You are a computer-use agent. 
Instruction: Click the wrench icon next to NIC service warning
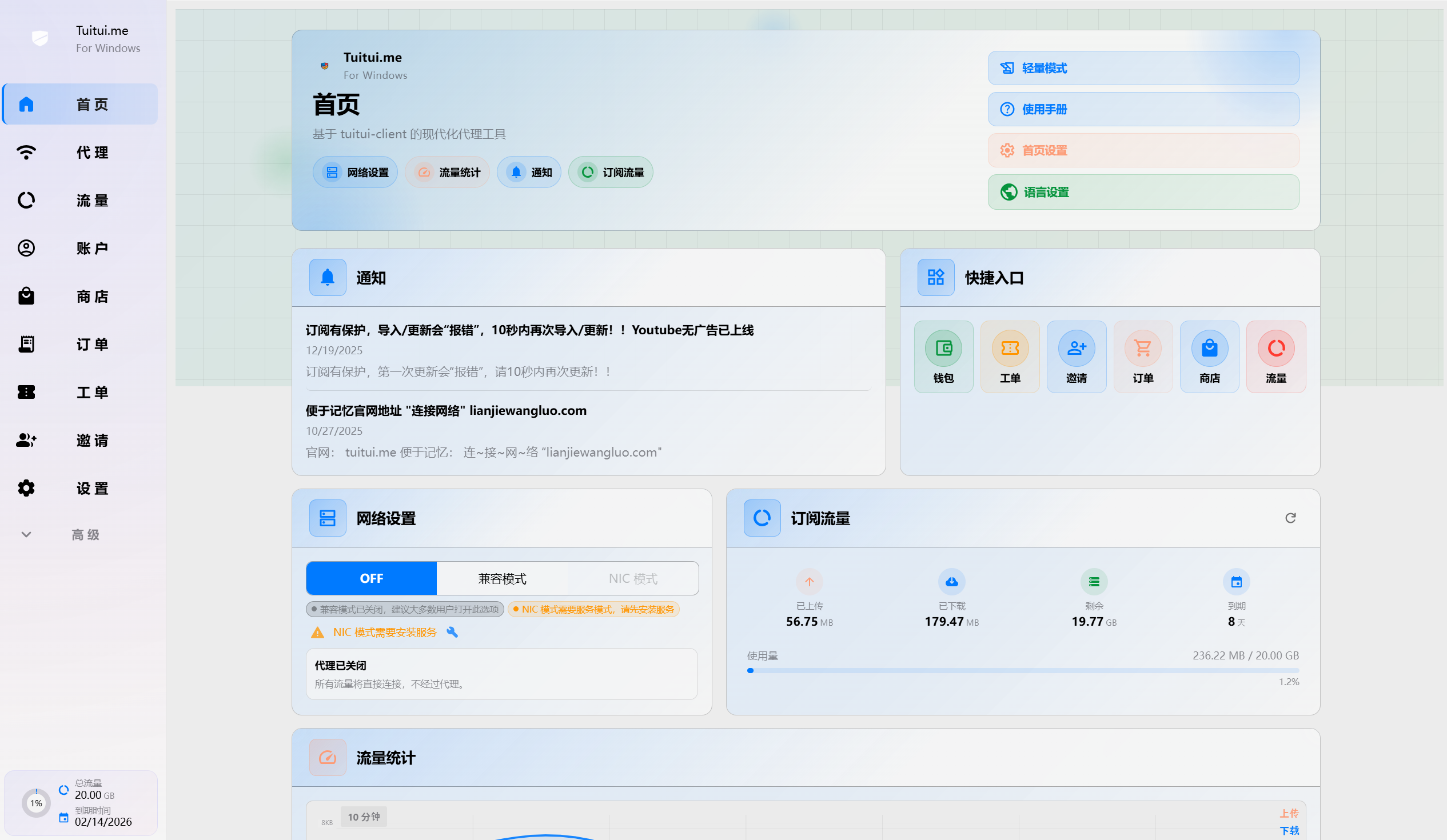[453, 633]
